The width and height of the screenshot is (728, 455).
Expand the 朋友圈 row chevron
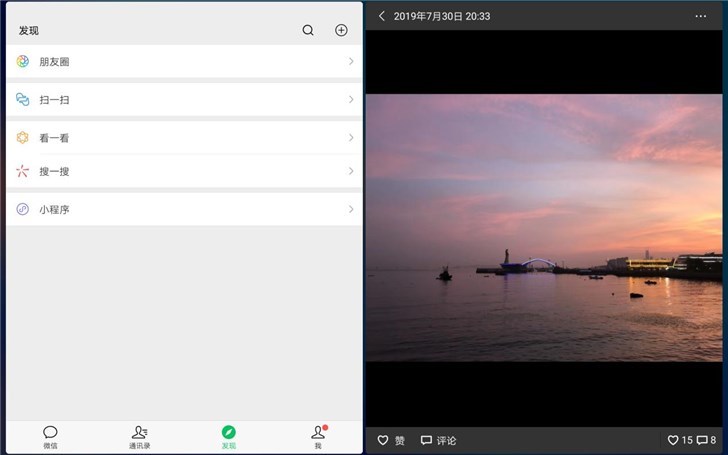tap(351, 61)
